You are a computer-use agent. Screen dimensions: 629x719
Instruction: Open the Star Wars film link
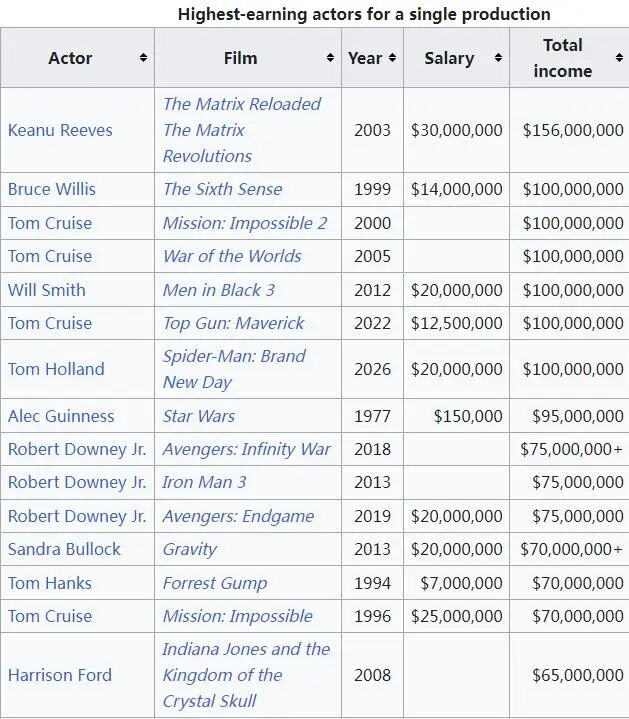point(199,416)
